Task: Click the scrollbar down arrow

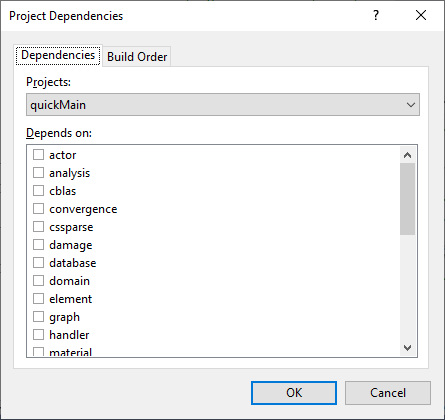Action: click(407, 348)
